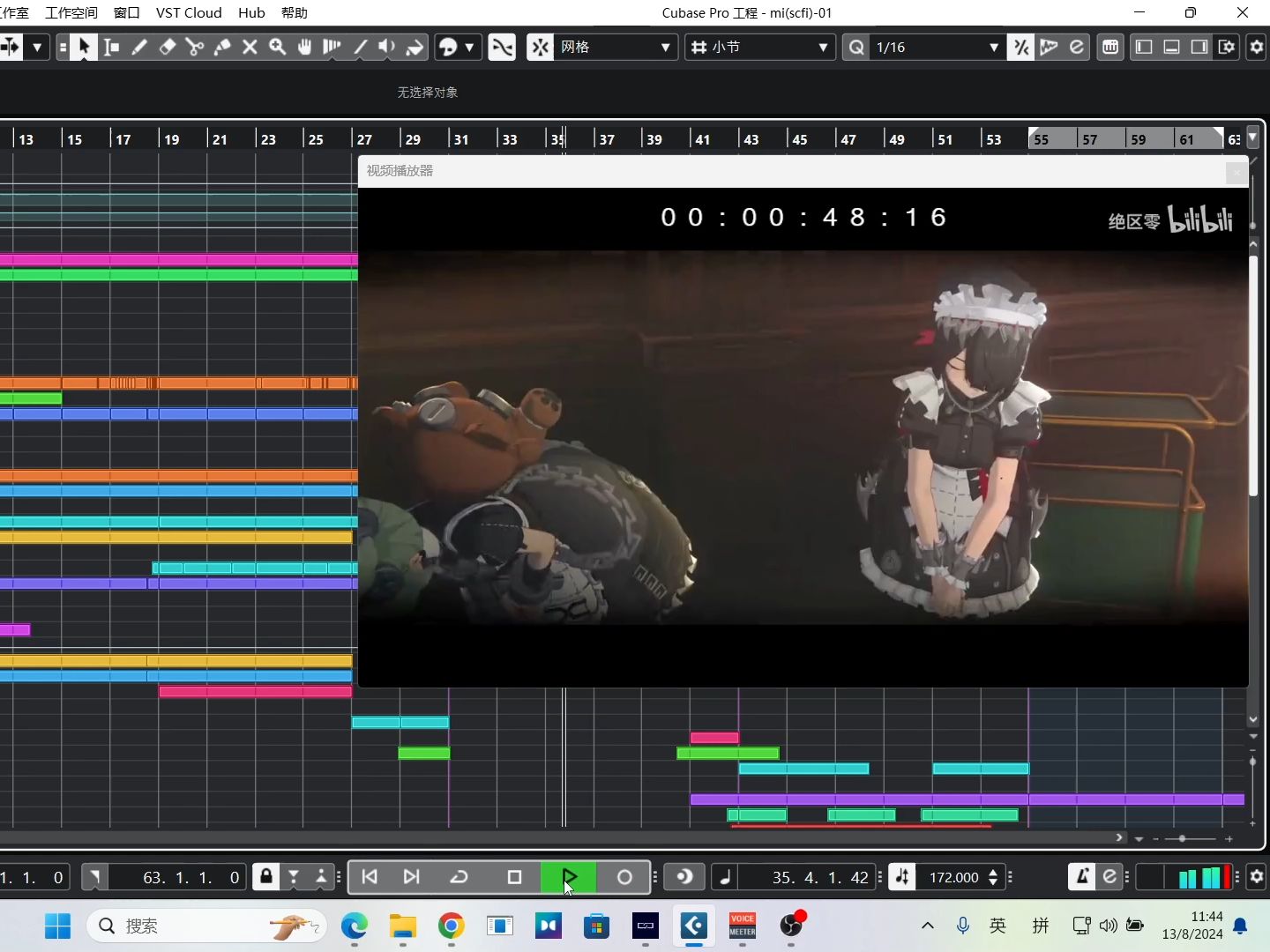Open the Hub menu

[251, 12]
